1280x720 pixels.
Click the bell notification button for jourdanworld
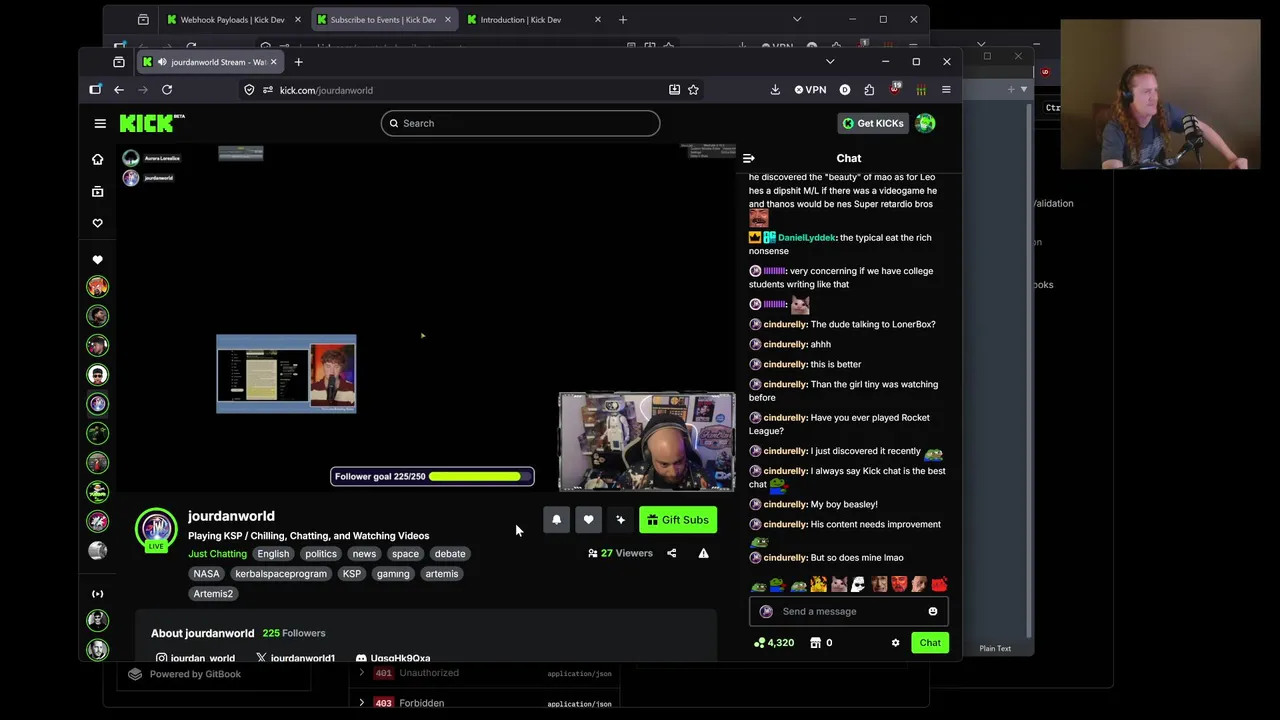[557, 520]
